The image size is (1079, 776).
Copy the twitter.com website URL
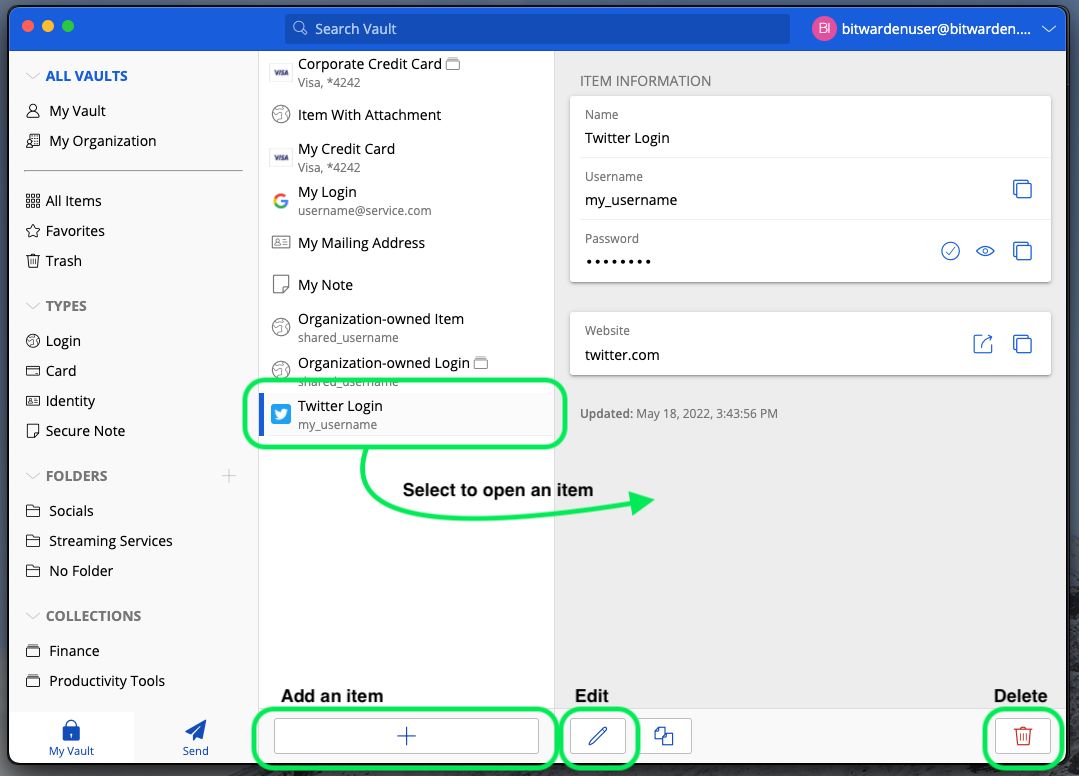1022,343
